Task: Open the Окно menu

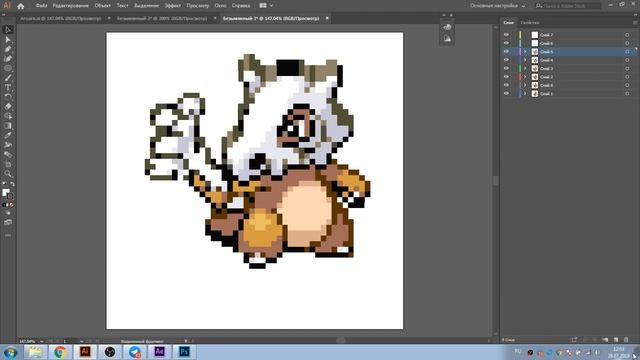Action: [x=220, y=6]
